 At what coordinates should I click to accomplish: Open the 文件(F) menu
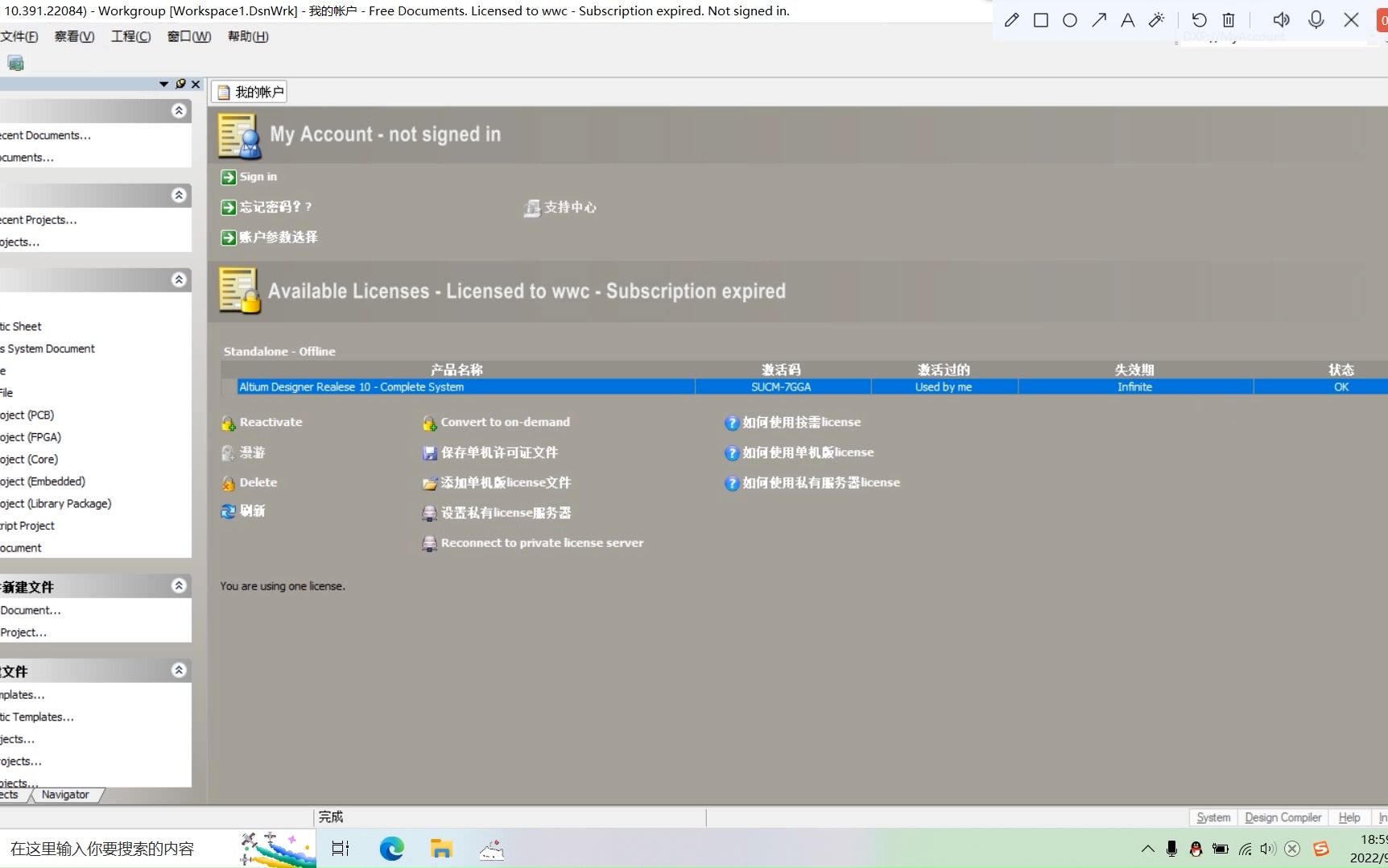[19, 36]
